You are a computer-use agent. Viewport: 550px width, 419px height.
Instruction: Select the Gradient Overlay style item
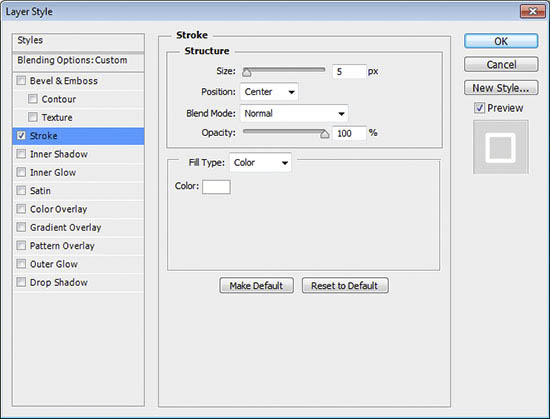click(x=78, y=227)
